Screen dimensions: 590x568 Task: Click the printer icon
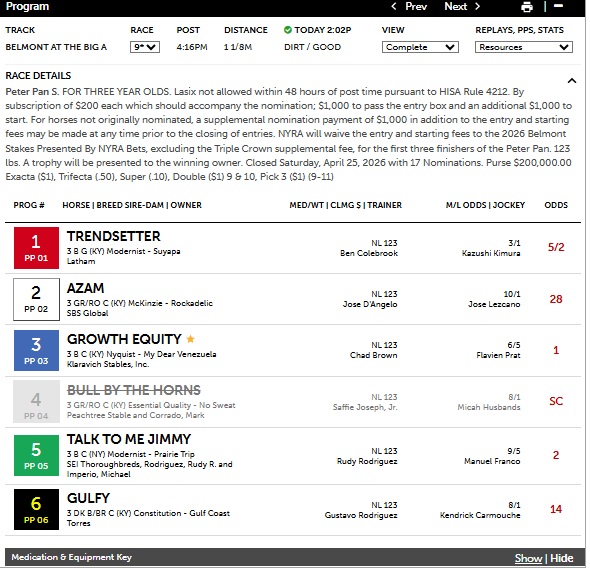point(526,7)
